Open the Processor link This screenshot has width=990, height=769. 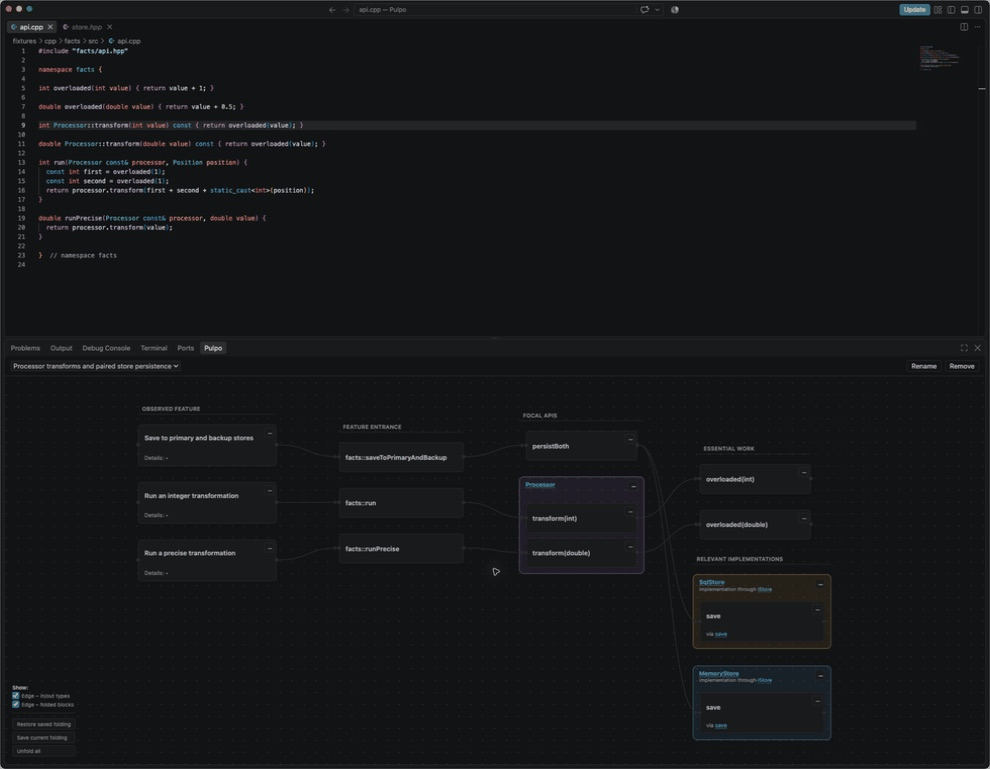(x=540, y=485)
